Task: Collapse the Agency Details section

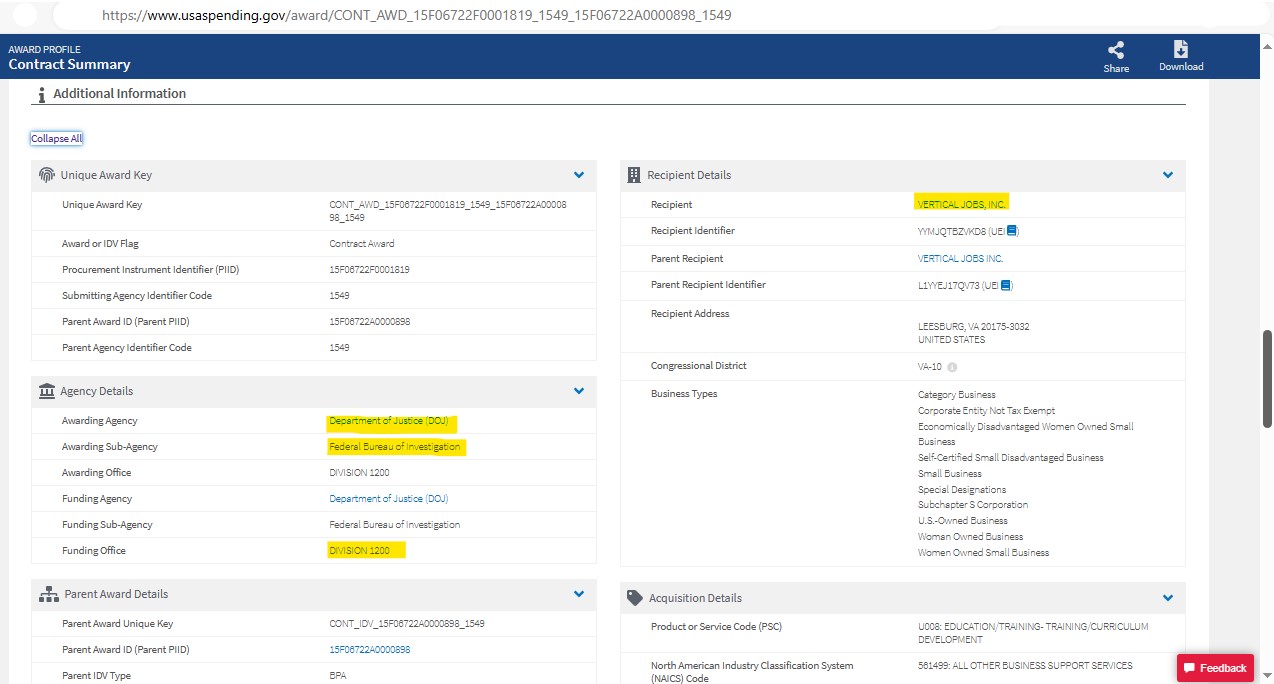Action: tap(579, 391)
